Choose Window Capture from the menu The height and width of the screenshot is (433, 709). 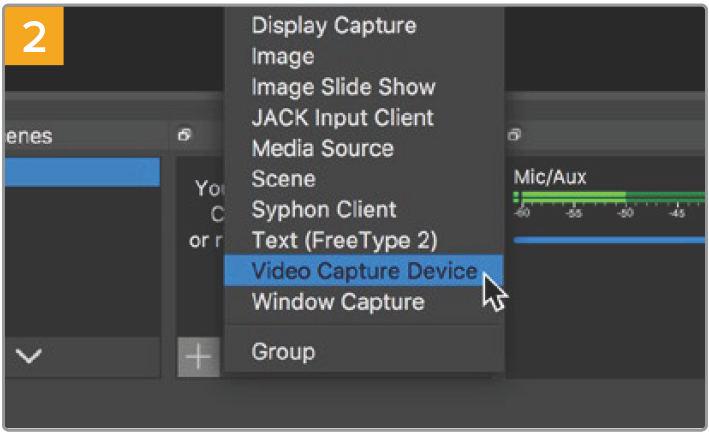point(337,302)
